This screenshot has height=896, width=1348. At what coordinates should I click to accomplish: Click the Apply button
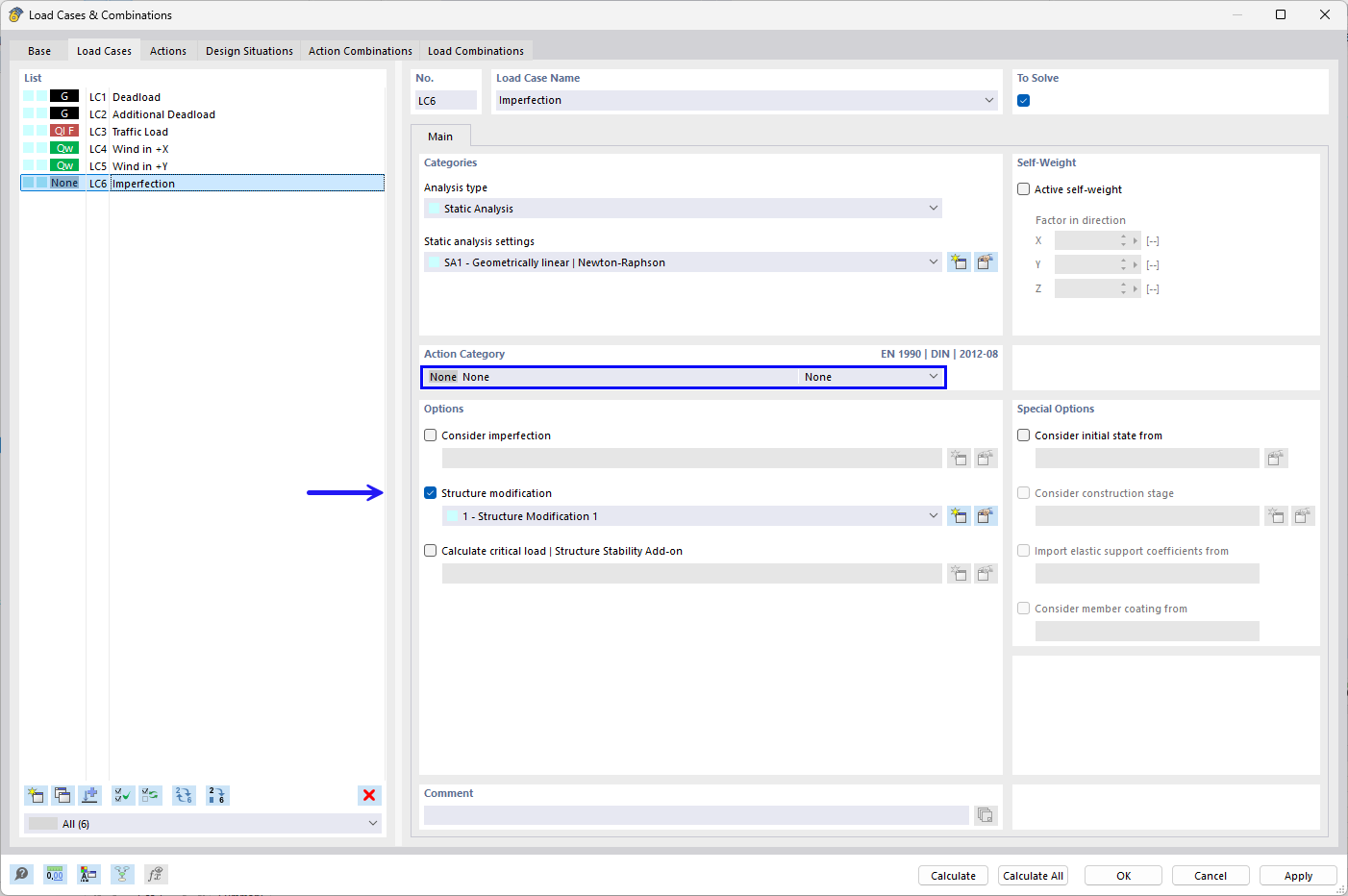(x=1298, y=876)
